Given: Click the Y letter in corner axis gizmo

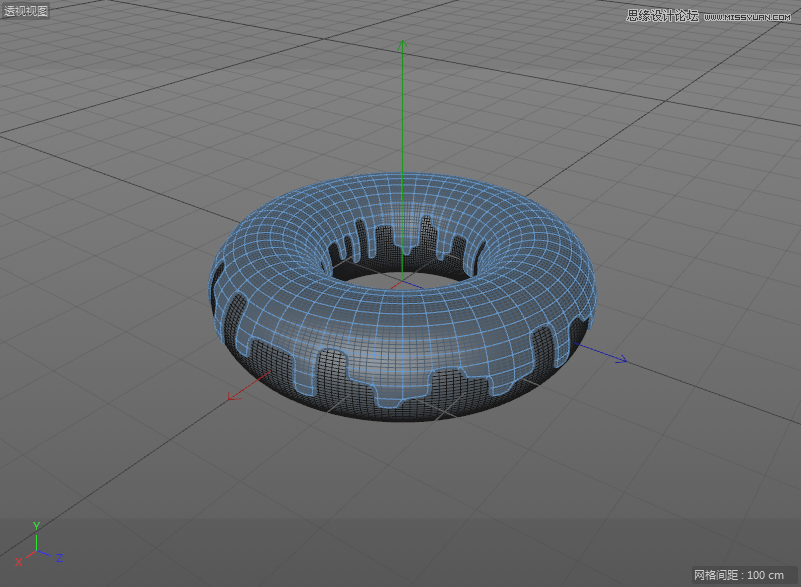Looking at the screenshot, I should (x=36, y=525).
